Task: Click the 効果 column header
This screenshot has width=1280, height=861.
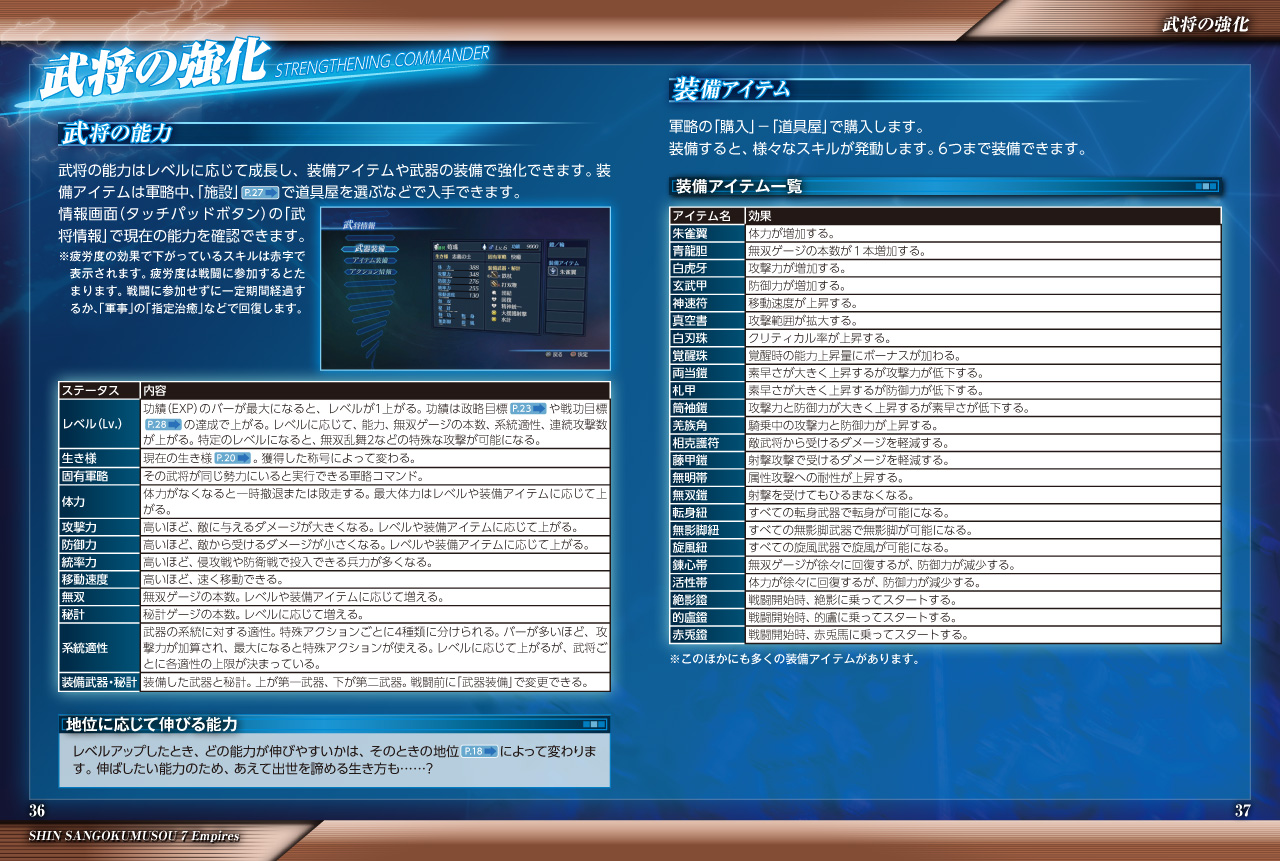Action: click(x=983, y=216)
